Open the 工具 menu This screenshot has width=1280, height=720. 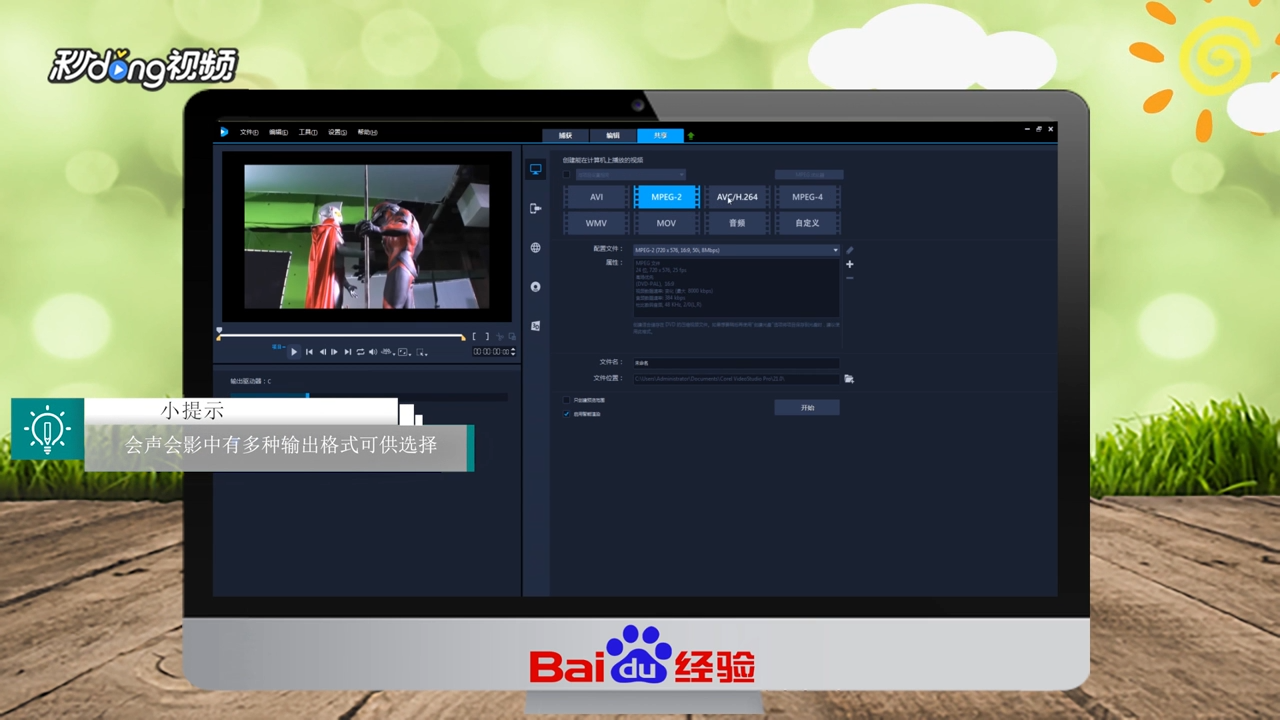[308, 132]
